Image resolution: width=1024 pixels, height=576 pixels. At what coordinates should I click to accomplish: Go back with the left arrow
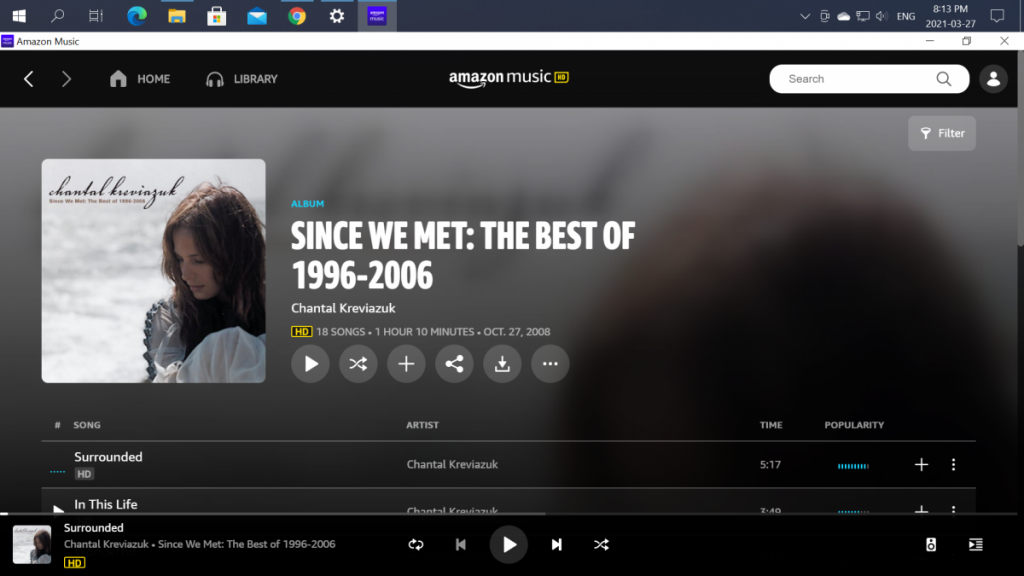click(x=29, y=79)
